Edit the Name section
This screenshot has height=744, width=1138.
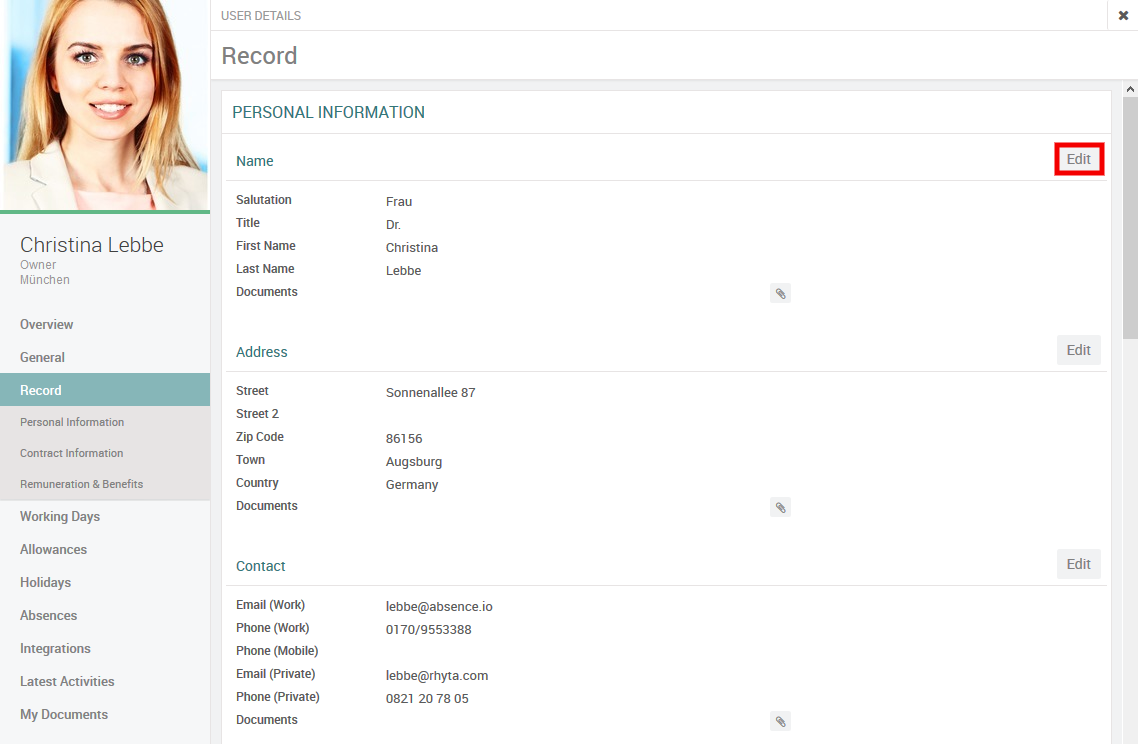[1078, 159]
